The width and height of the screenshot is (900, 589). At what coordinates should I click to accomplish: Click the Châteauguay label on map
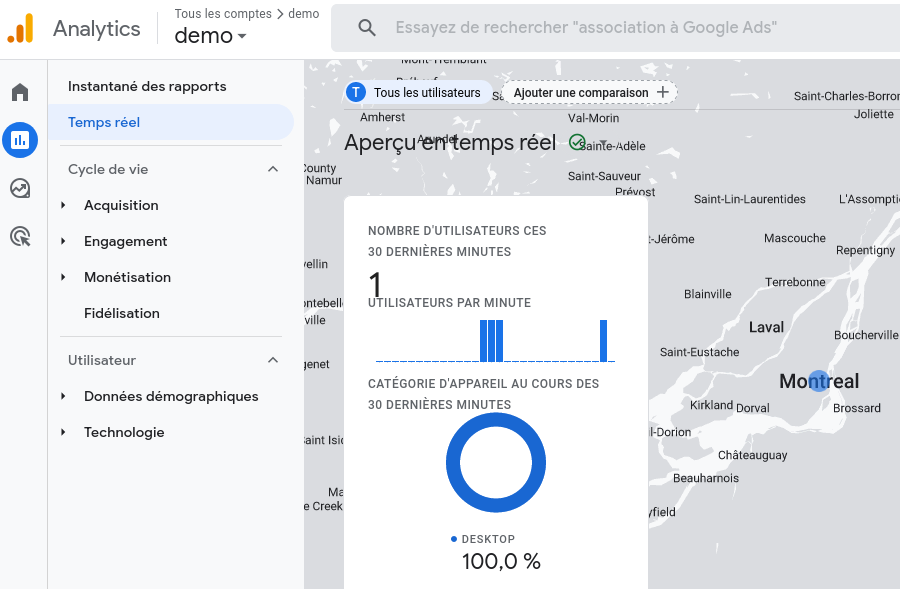tap(752, 455)
